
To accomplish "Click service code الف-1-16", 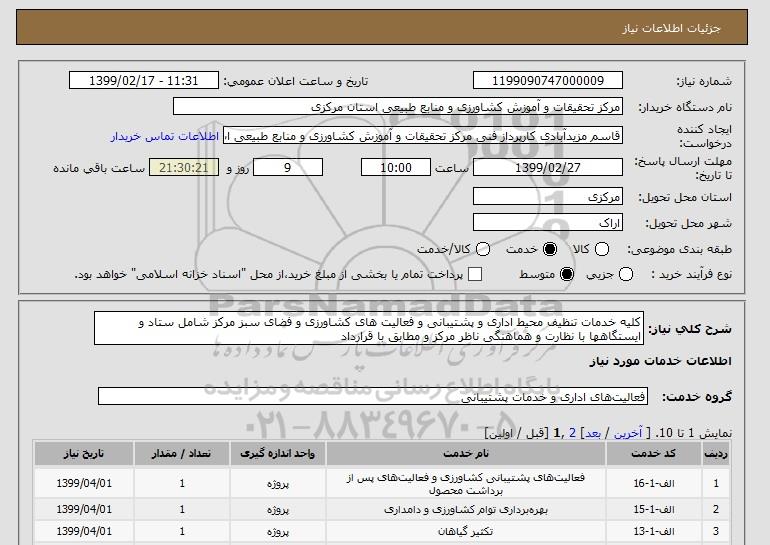I will tap(653, 484).
